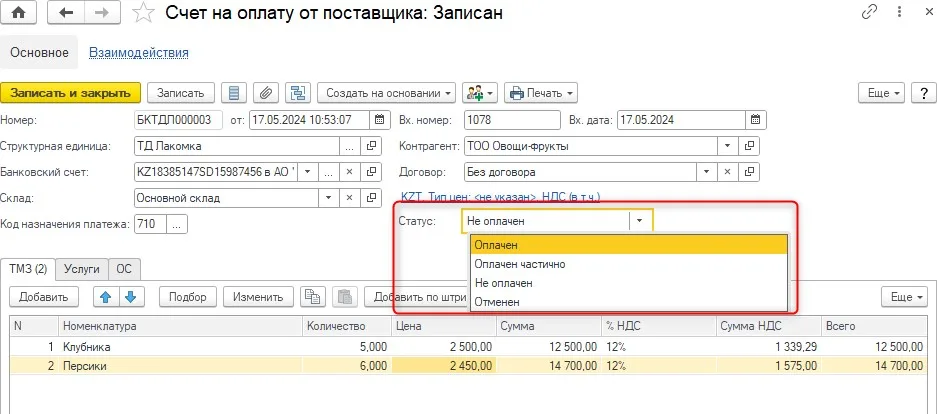The image size is (937, 414).
Task: Expand the Банковский счет dropdown arrow
Action: pos(307,172)
